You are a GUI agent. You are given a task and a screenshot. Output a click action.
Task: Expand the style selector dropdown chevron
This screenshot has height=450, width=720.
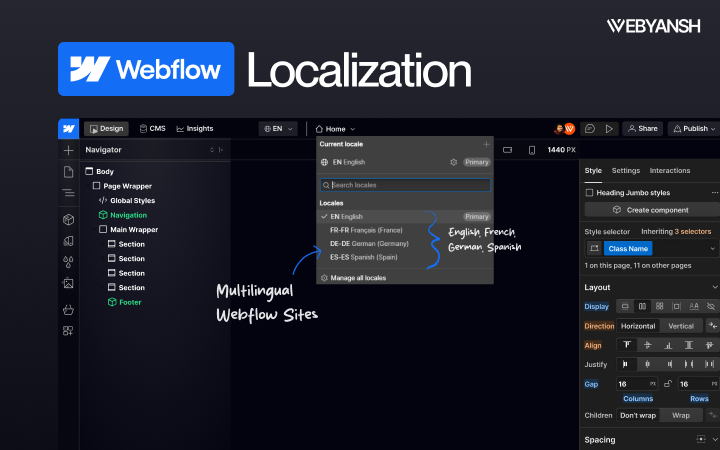712,248
